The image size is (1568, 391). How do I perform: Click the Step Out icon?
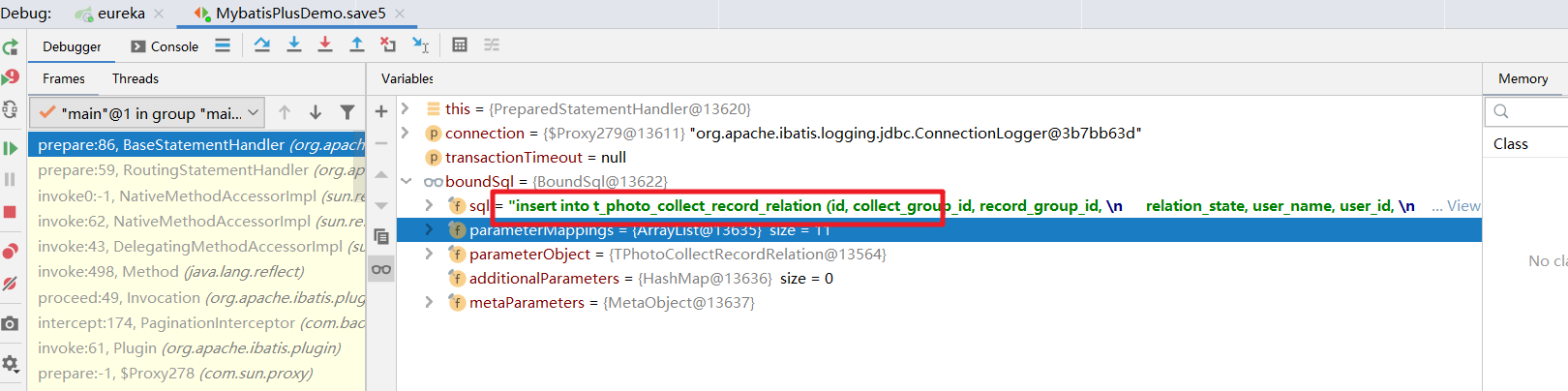tap(357, 45)
